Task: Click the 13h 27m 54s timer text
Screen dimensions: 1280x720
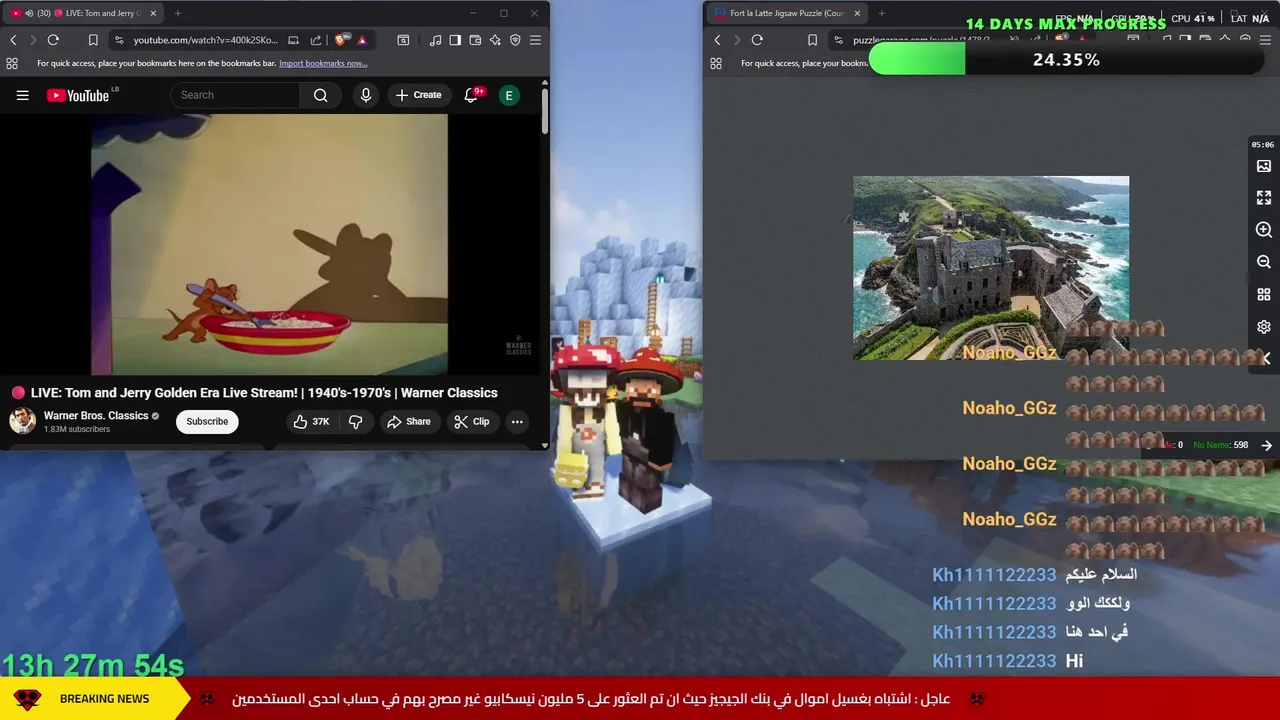Action: pyautogui.click(x=92, y=666)
